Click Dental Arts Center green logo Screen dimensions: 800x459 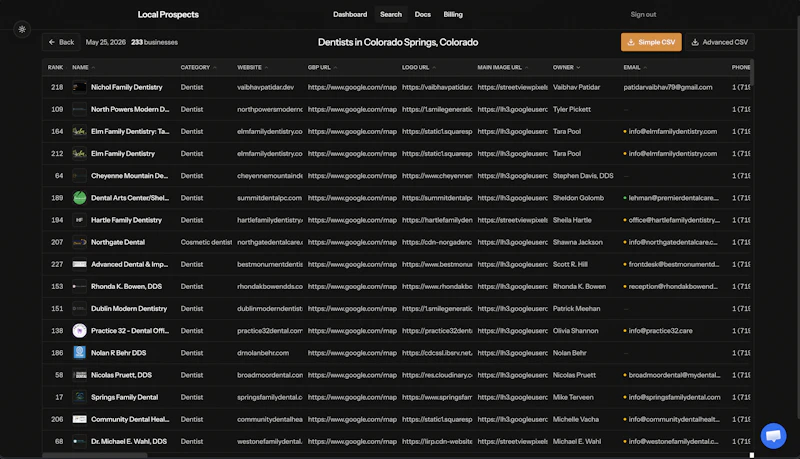coord(80,198)
